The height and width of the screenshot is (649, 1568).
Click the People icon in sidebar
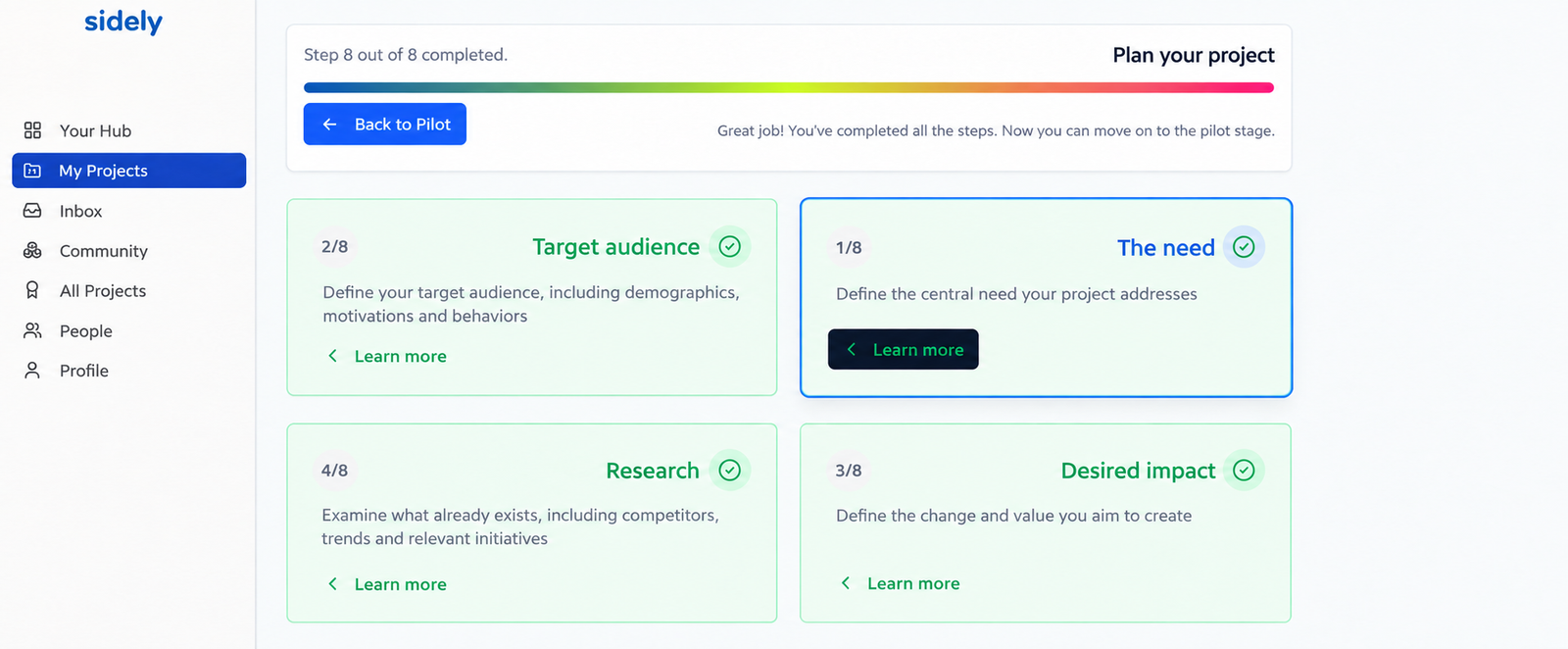coord(32,330)
